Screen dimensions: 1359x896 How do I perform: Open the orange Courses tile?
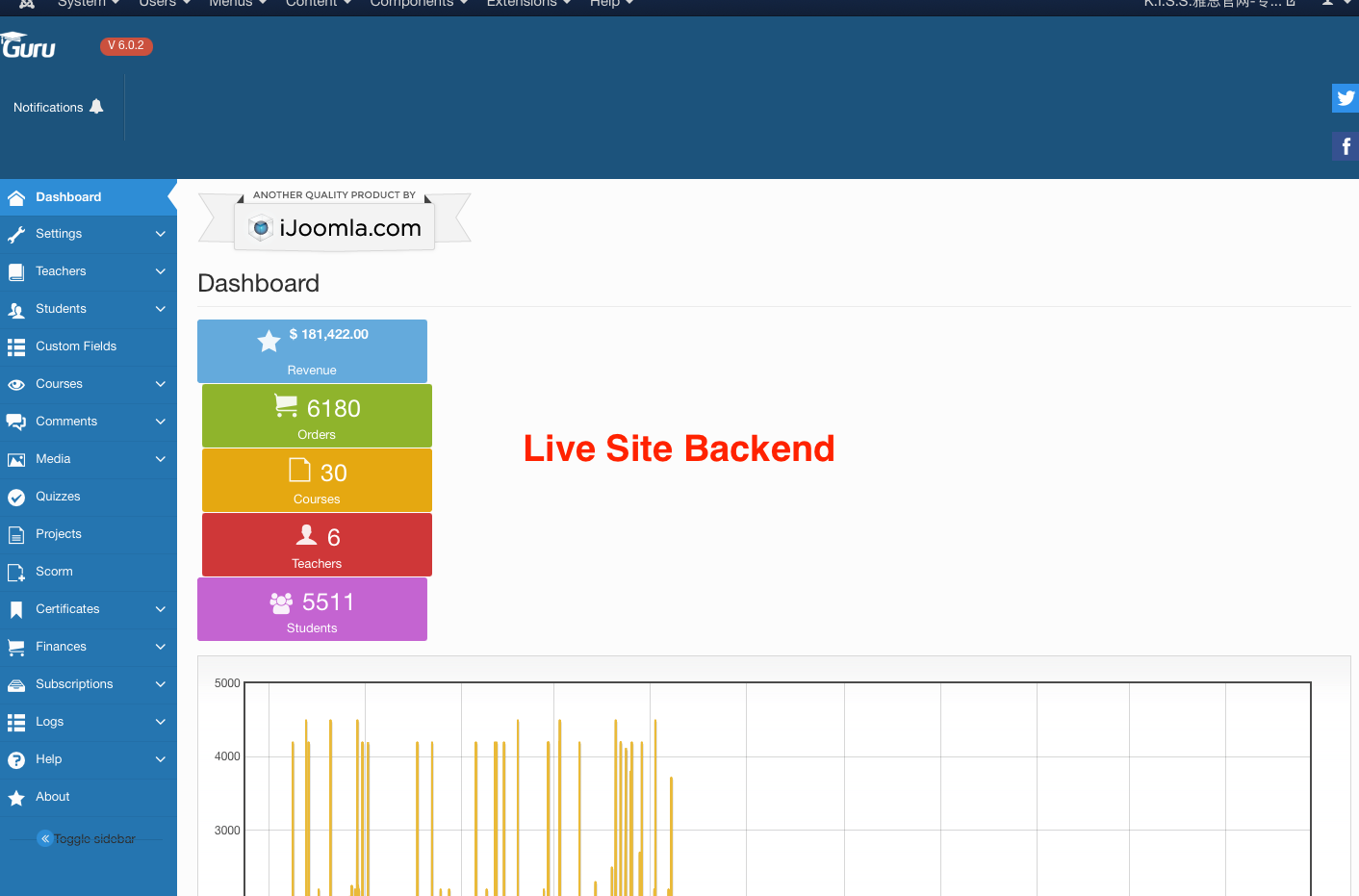[x=317, y=480]
